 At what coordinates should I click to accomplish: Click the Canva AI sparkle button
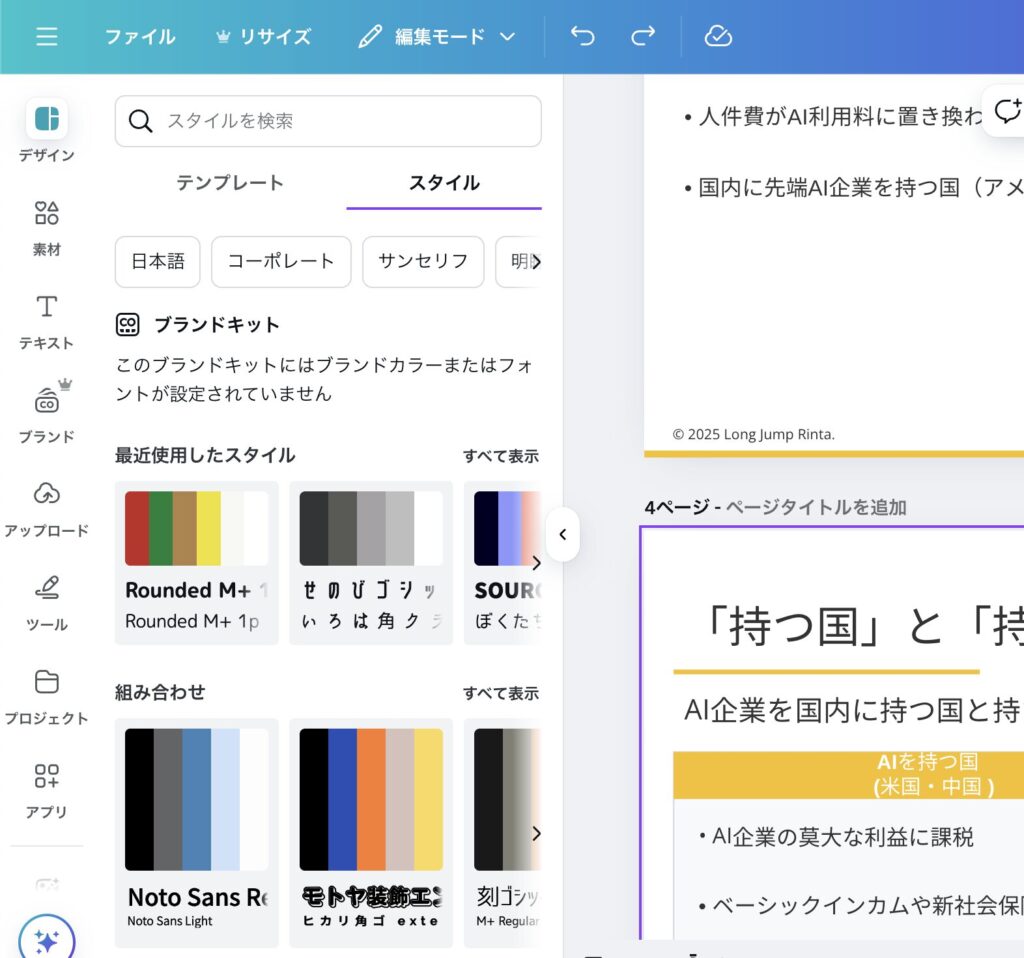tap(46, 939)
